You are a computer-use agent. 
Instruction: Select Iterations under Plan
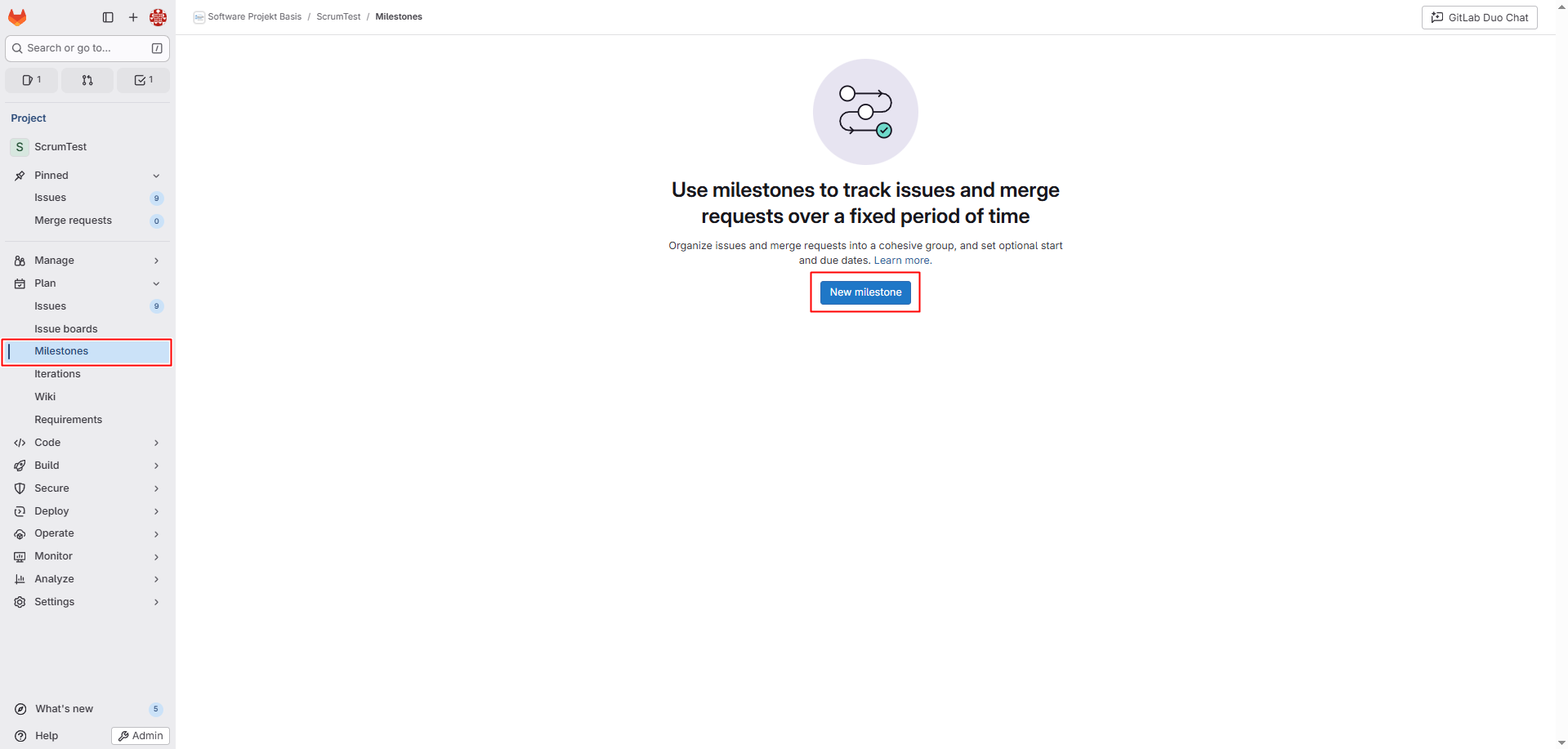tap(57, 374)
